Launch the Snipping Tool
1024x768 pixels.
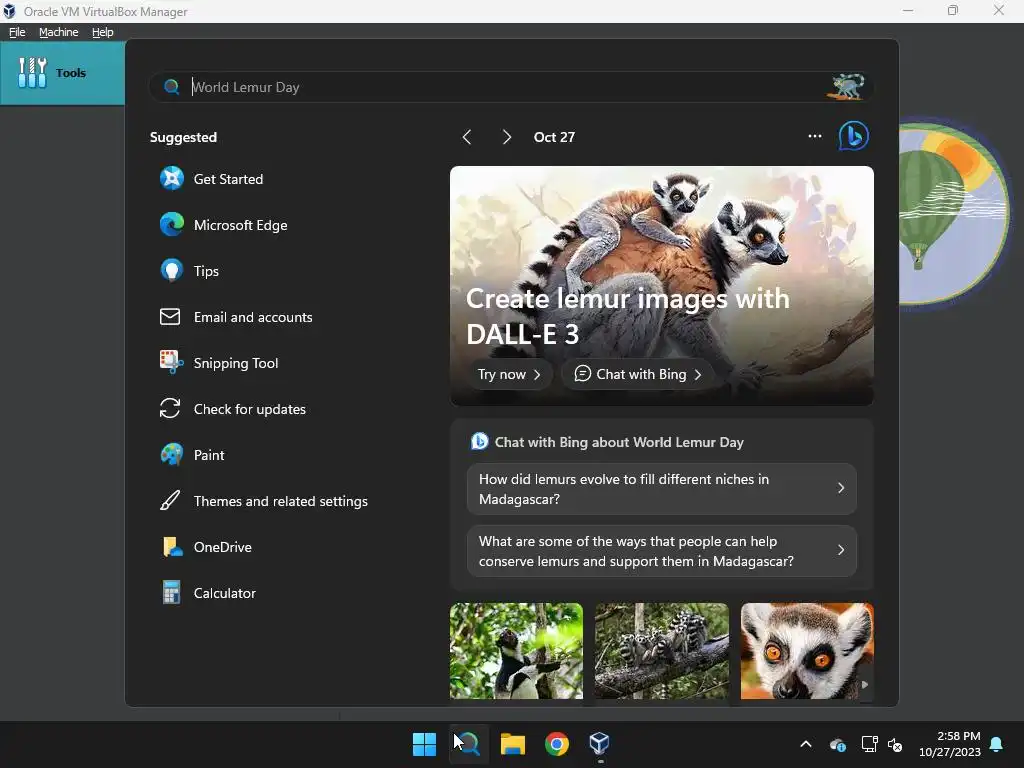[219, 363]
